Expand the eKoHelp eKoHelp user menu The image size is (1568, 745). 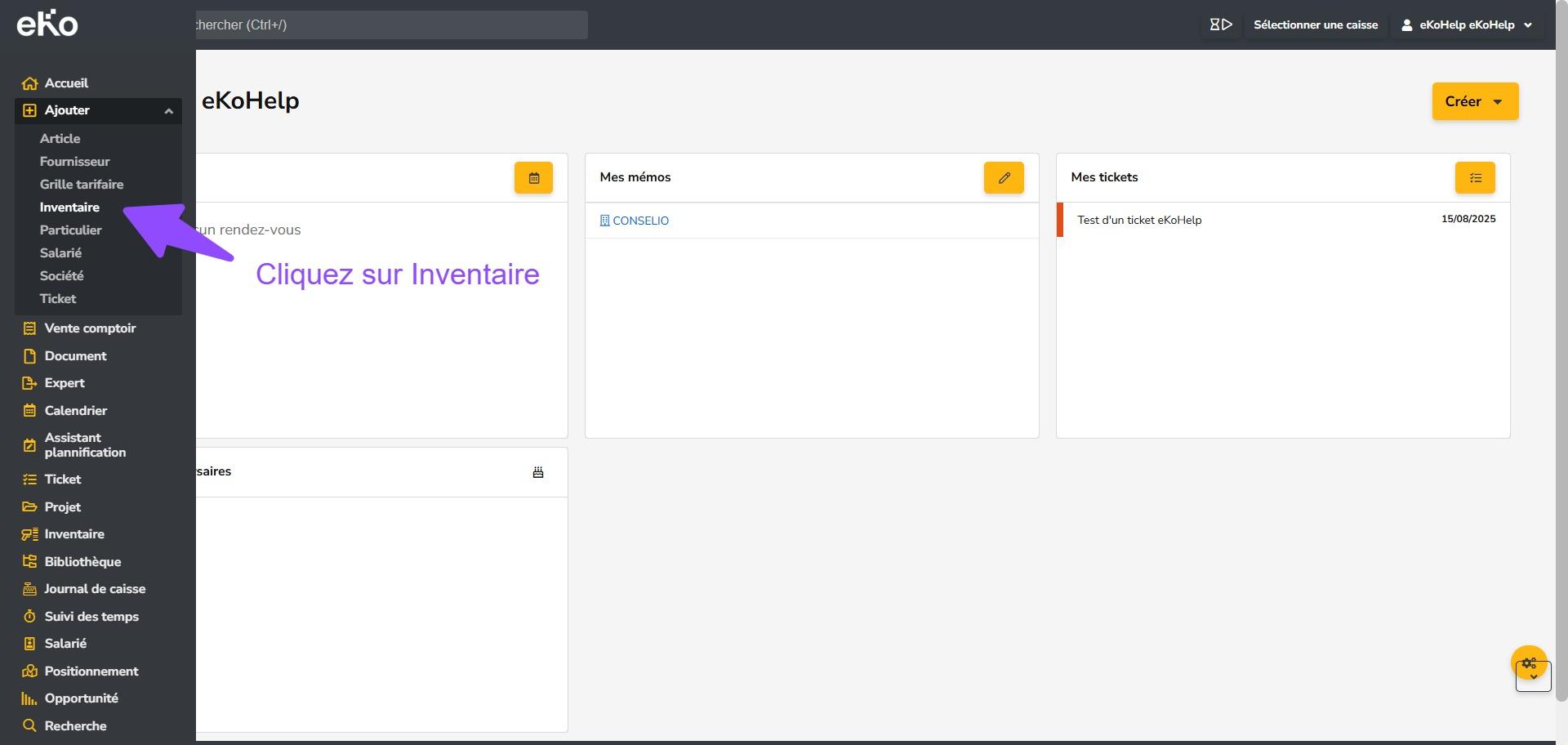coord(1468,25)
